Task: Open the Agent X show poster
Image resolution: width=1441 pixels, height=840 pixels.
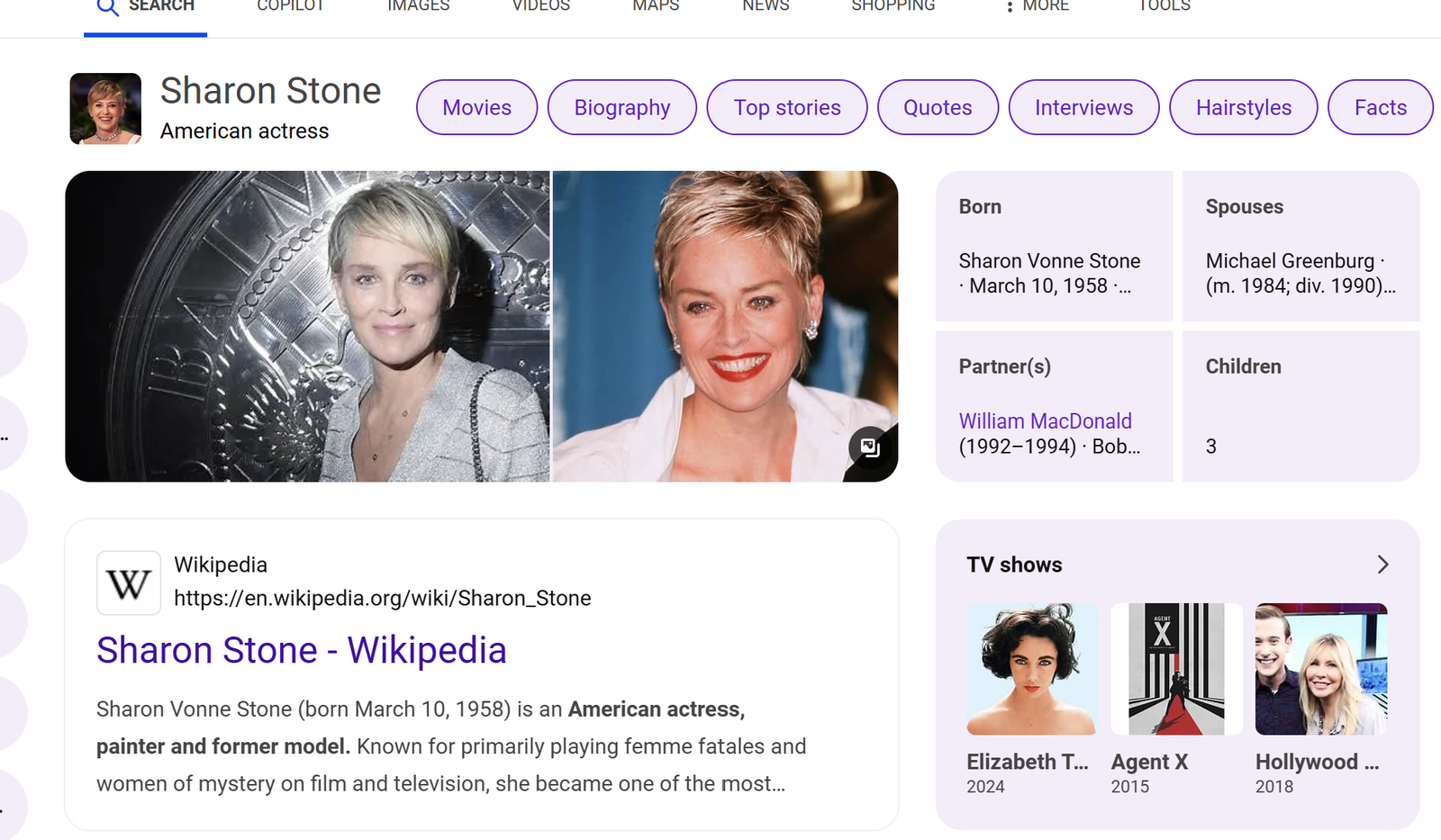Action: (1176, 669)
